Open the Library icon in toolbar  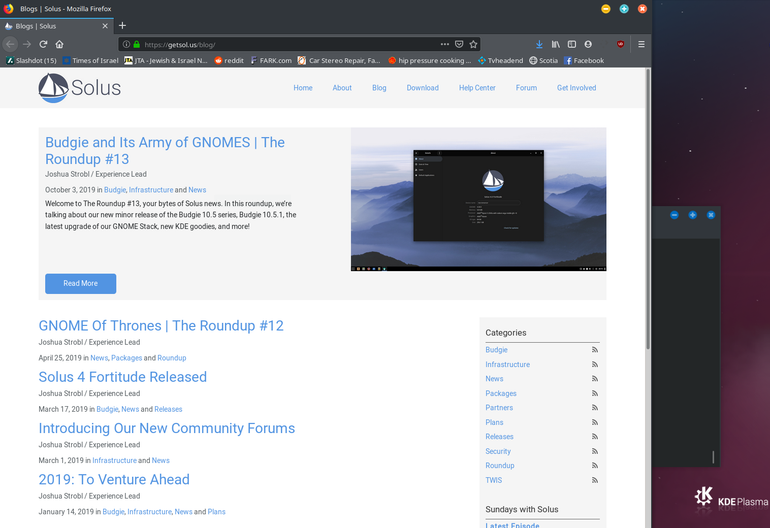555,44
